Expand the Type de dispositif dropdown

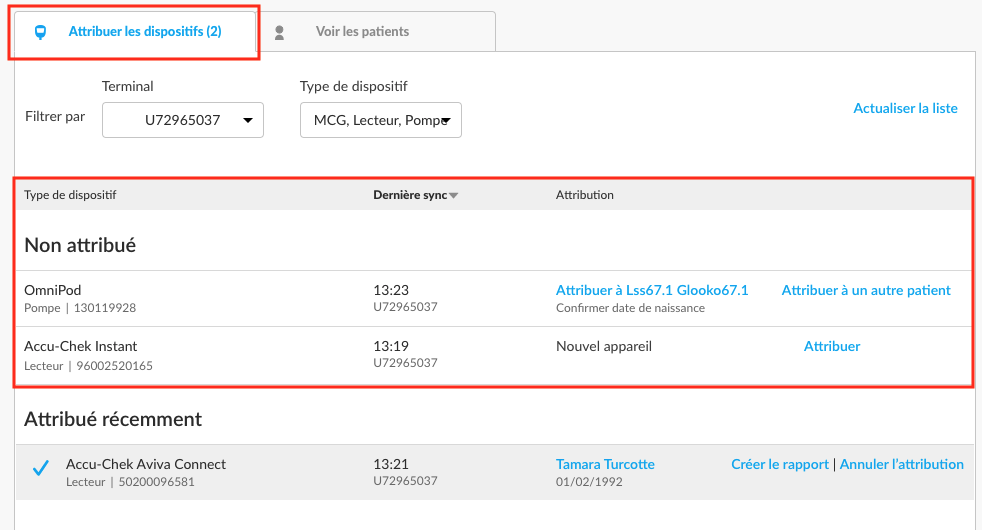tap(381, 120)
